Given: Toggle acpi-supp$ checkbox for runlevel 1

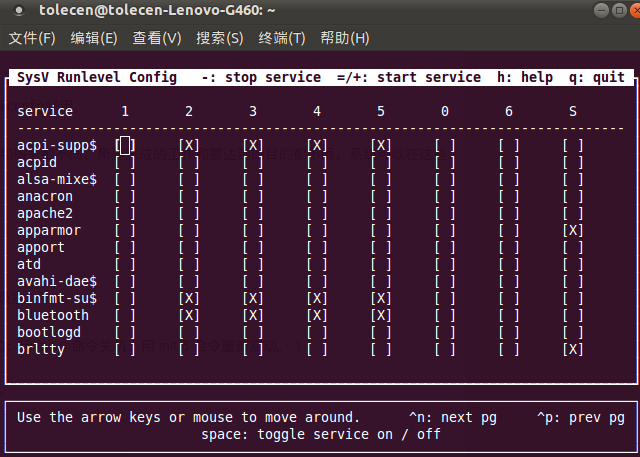Looking at the screenshot, I should click(125, 146).
